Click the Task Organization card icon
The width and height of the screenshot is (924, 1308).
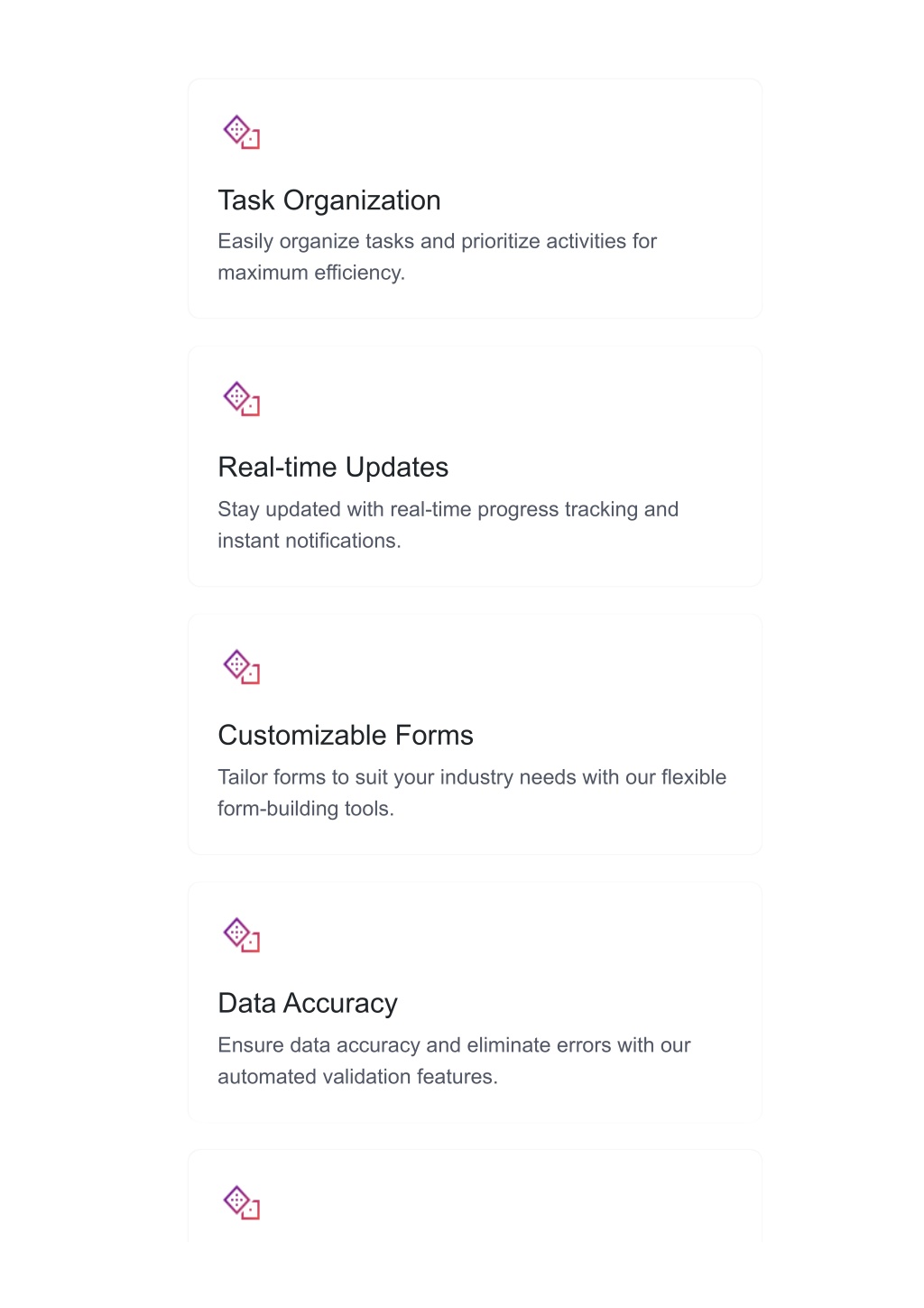click(x=241, y=132)
